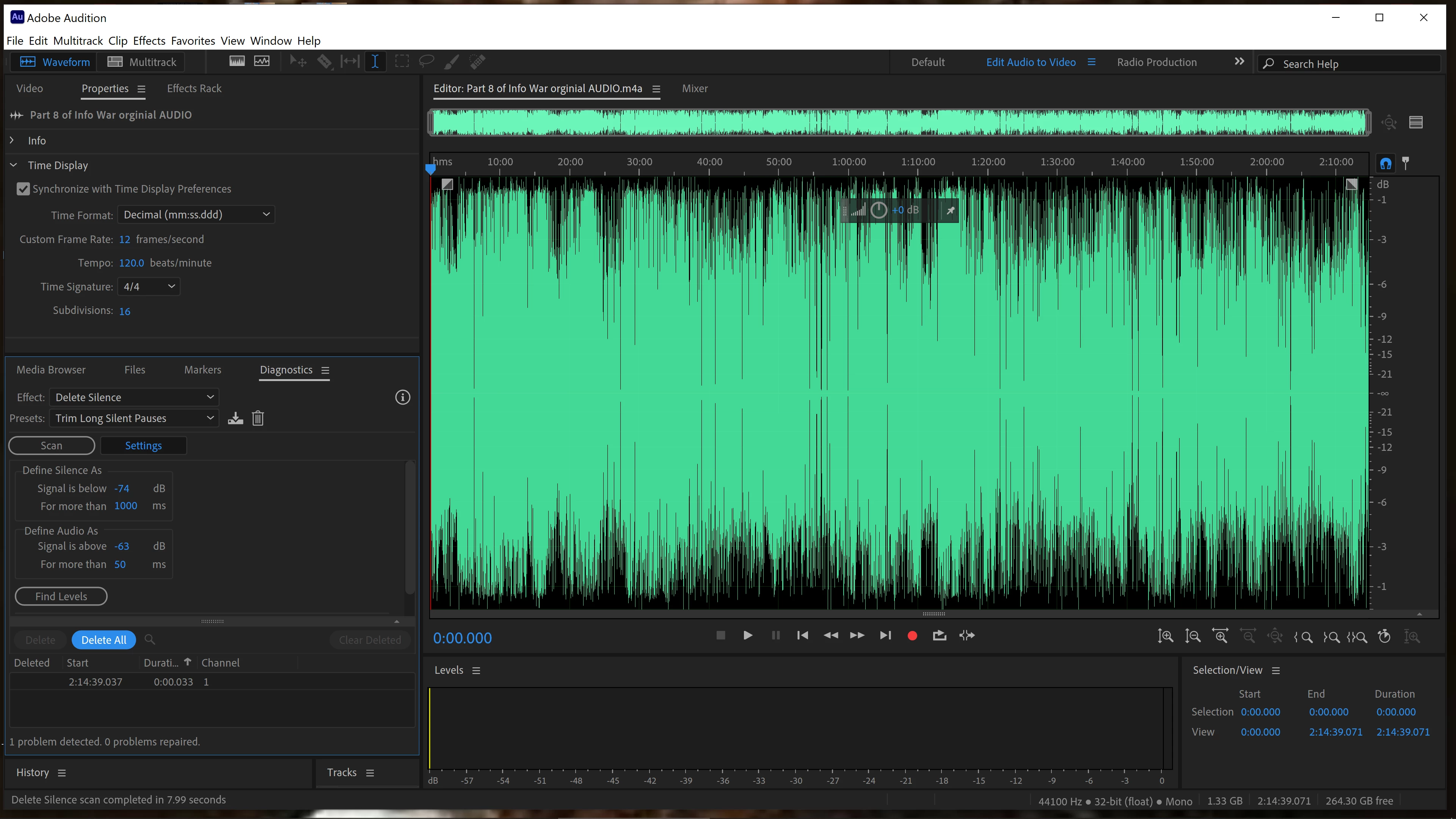The height and width of the screenshot is (819, 1456).
Task: Select the Razor tool in toolbar
Action: (x=325, y=61)
